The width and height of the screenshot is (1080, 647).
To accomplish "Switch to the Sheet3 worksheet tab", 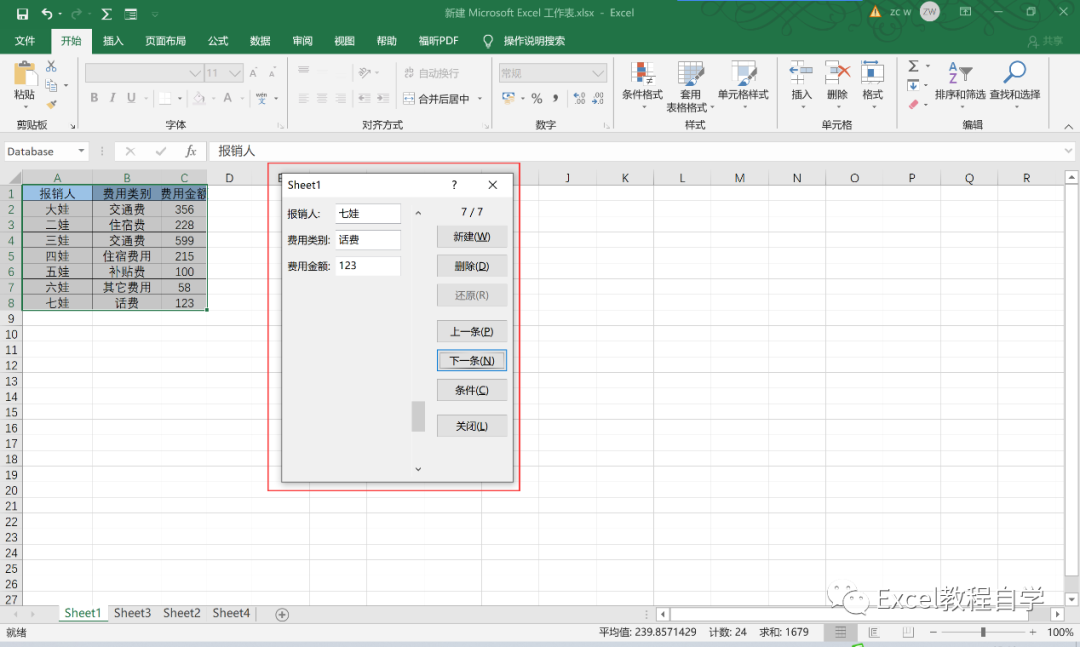I will coord(132,613).
